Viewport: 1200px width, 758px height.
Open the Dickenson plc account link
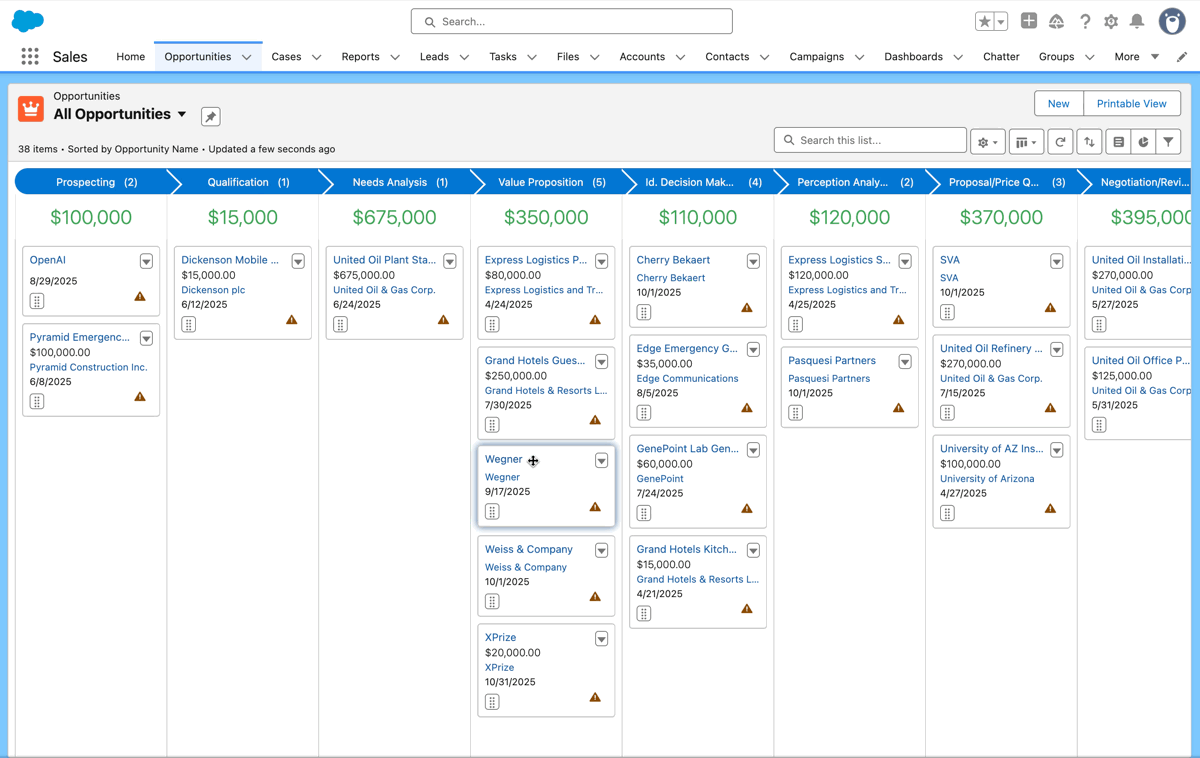click(x=213, y=290)
